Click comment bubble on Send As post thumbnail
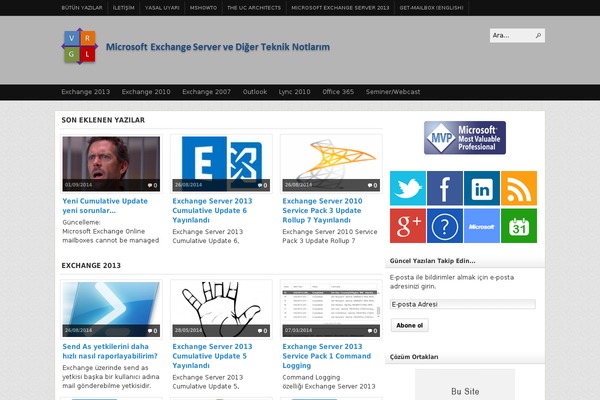The height and width of the screenshot is (400, 600). (152, 331)
